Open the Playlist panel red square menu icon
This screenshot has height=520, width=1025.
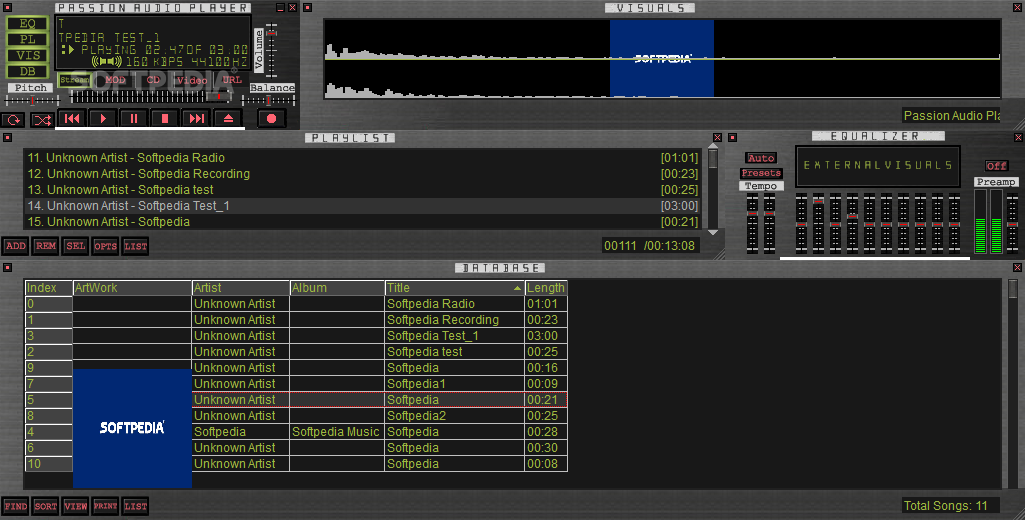8,137
